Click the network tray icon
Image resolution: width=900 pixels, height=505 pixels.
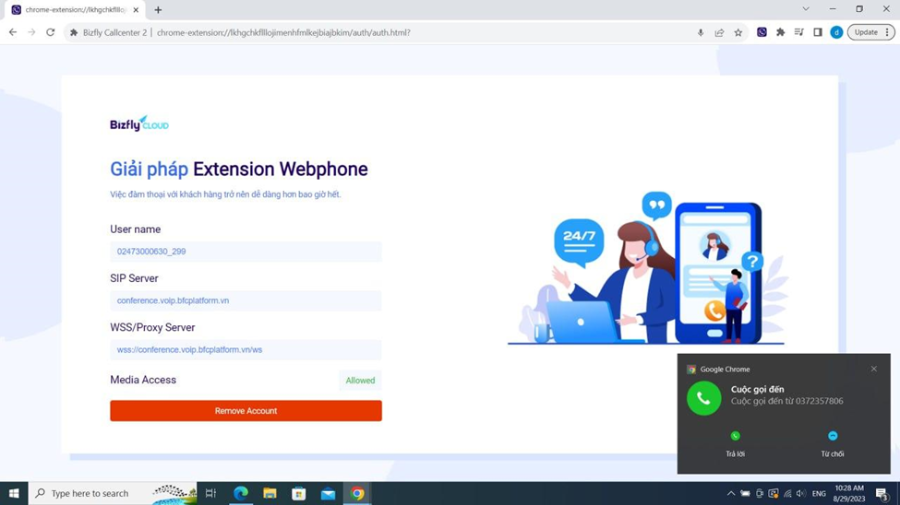click(x=788, y=494)
